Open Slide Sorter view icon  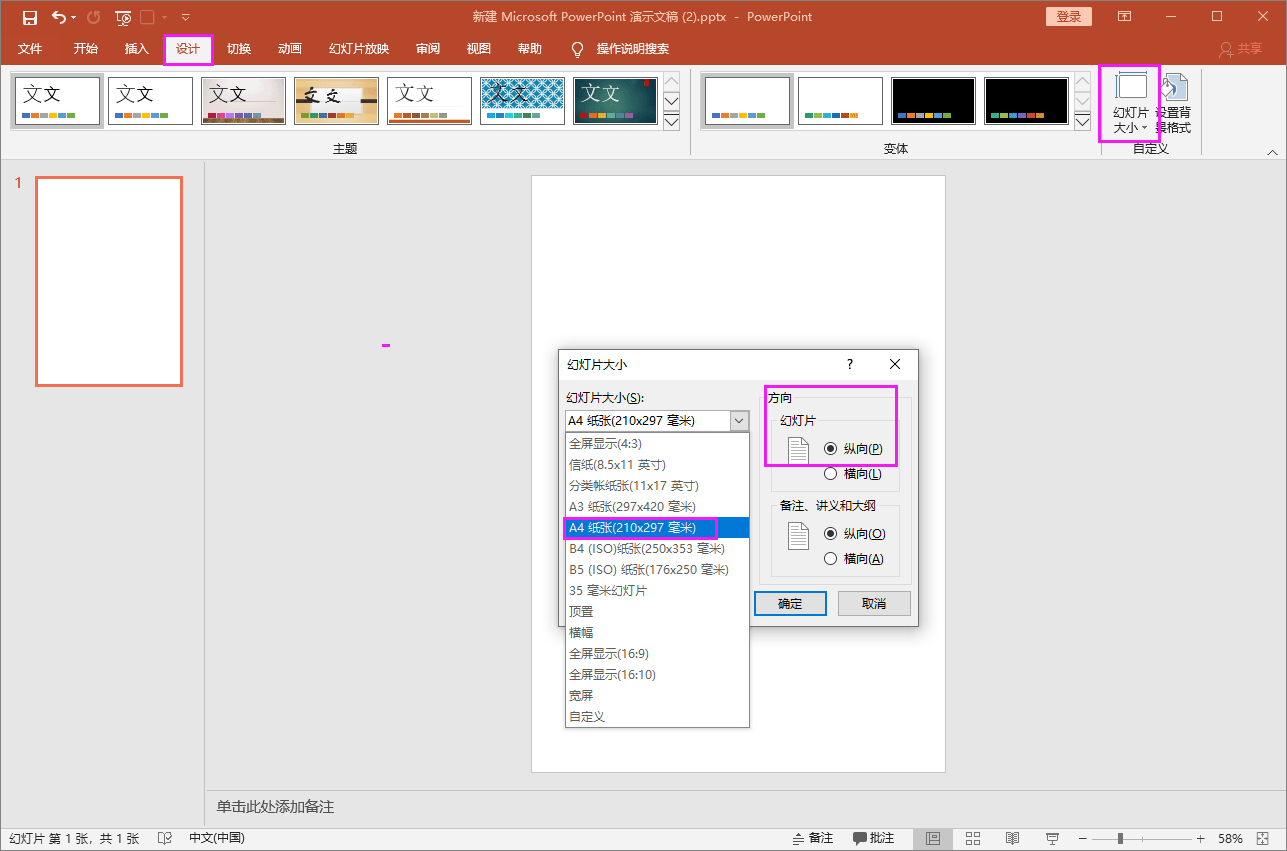click(973, 838)
